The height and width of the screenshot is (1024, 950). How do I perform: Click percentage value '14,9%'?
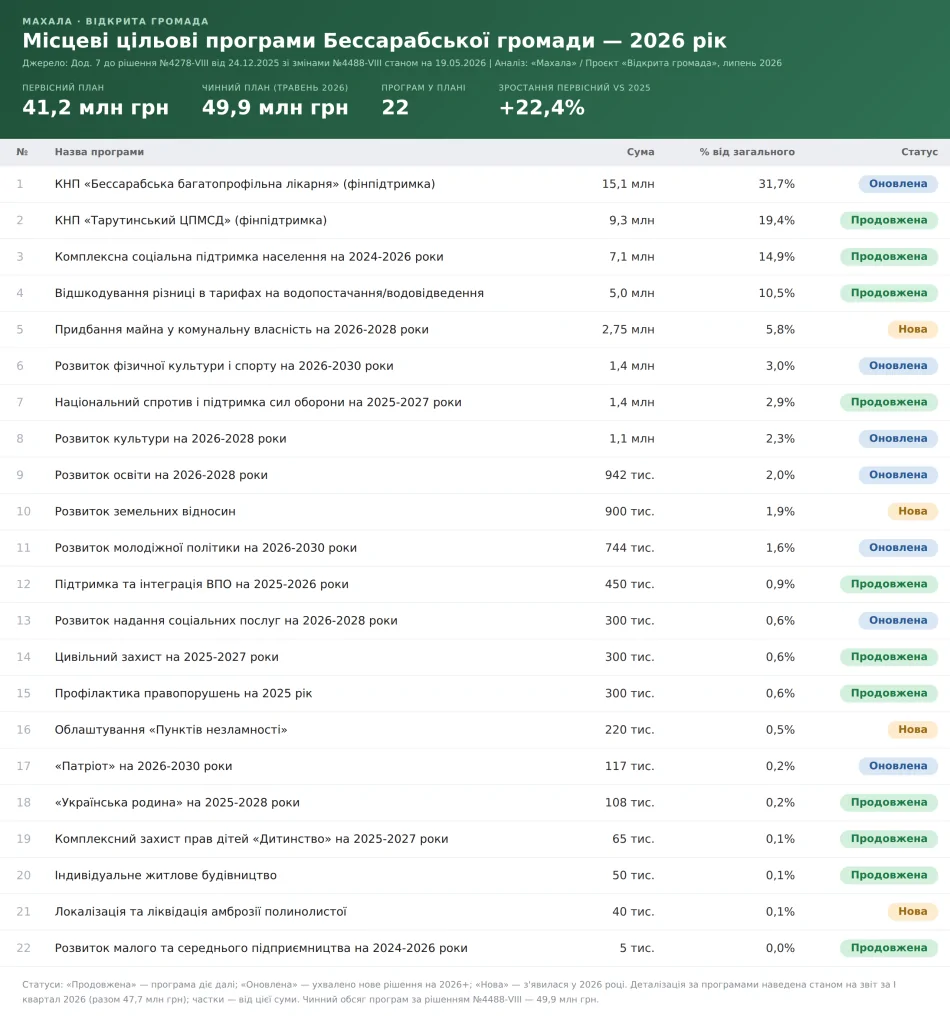click(776, 257)
